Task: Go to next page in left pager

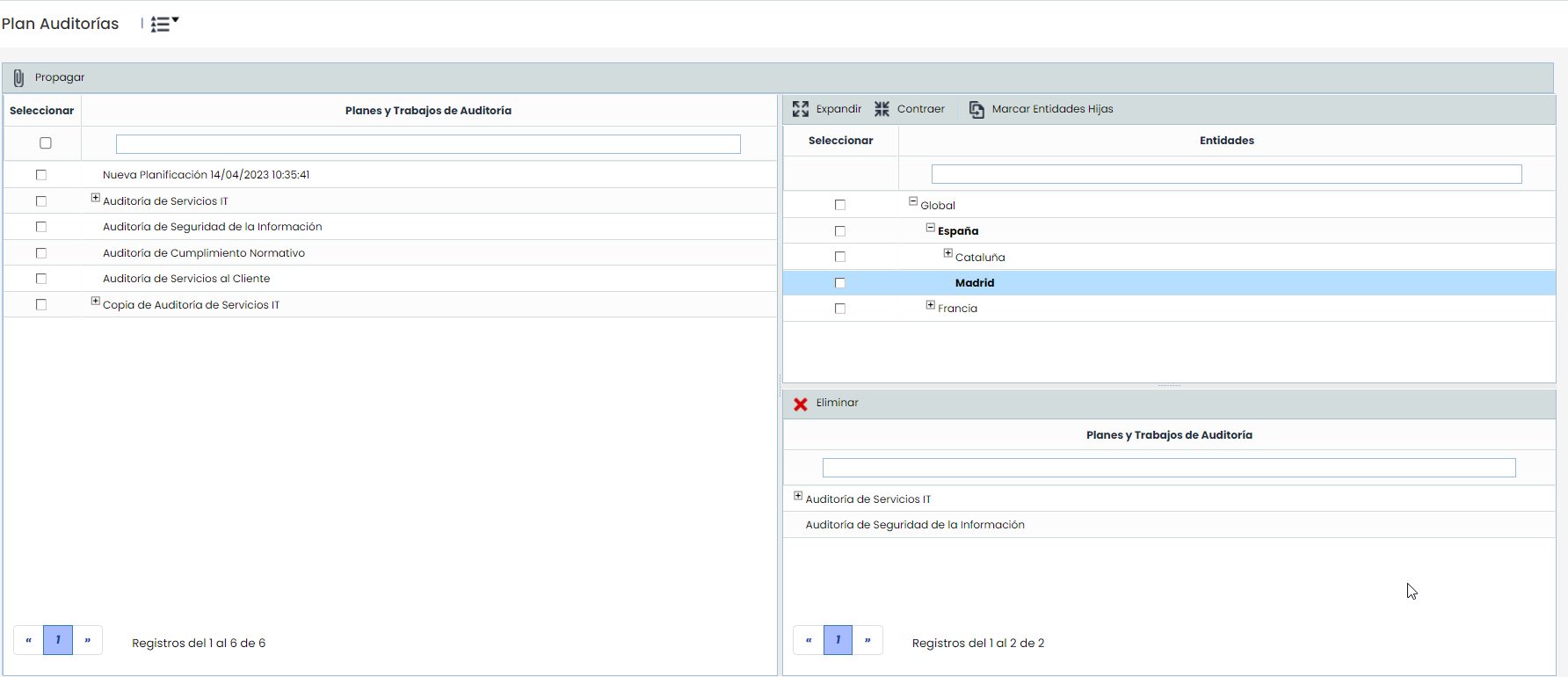Action: [88, 640]
